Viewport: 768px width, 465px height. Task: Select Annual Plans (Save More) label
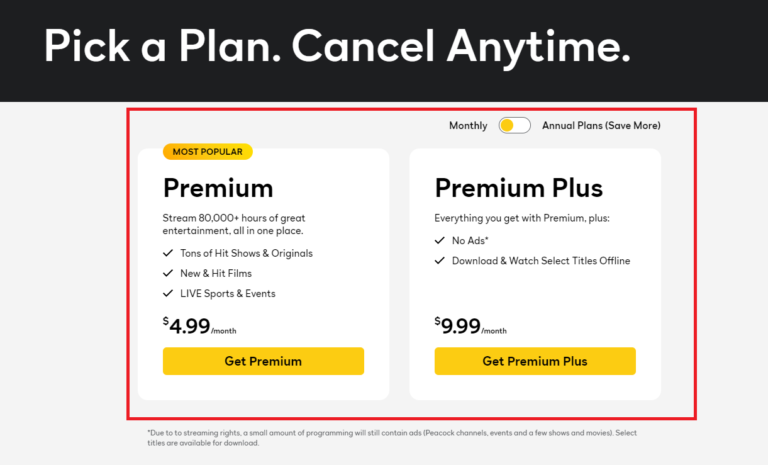pos(601,126)
